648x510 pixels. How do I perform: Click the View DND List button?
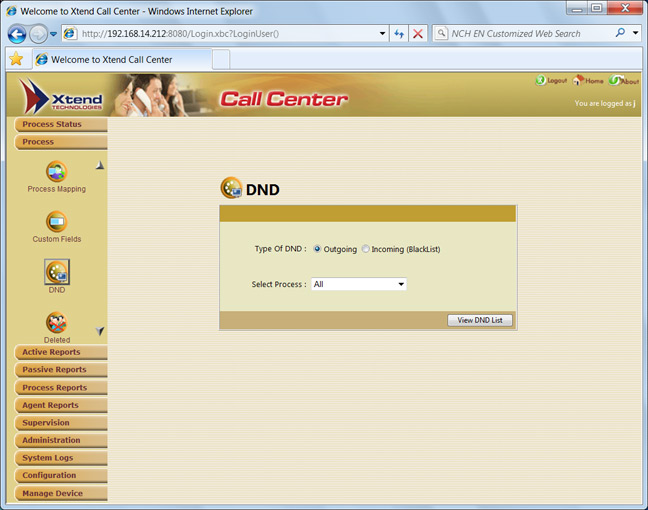tap(480, 320)
